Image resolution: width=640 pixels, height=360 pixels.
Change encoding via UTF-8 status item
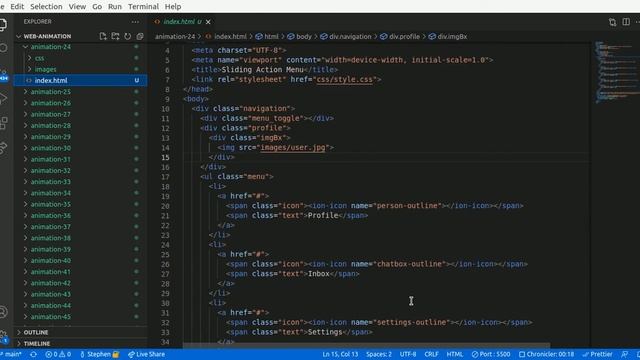coord(408,354)
